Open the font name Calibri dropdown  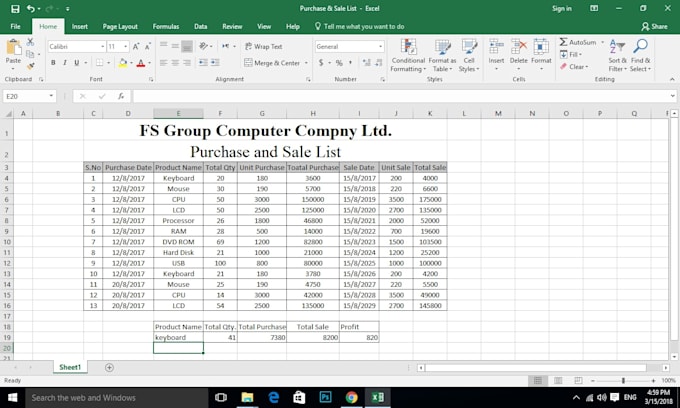click(103, 46)
